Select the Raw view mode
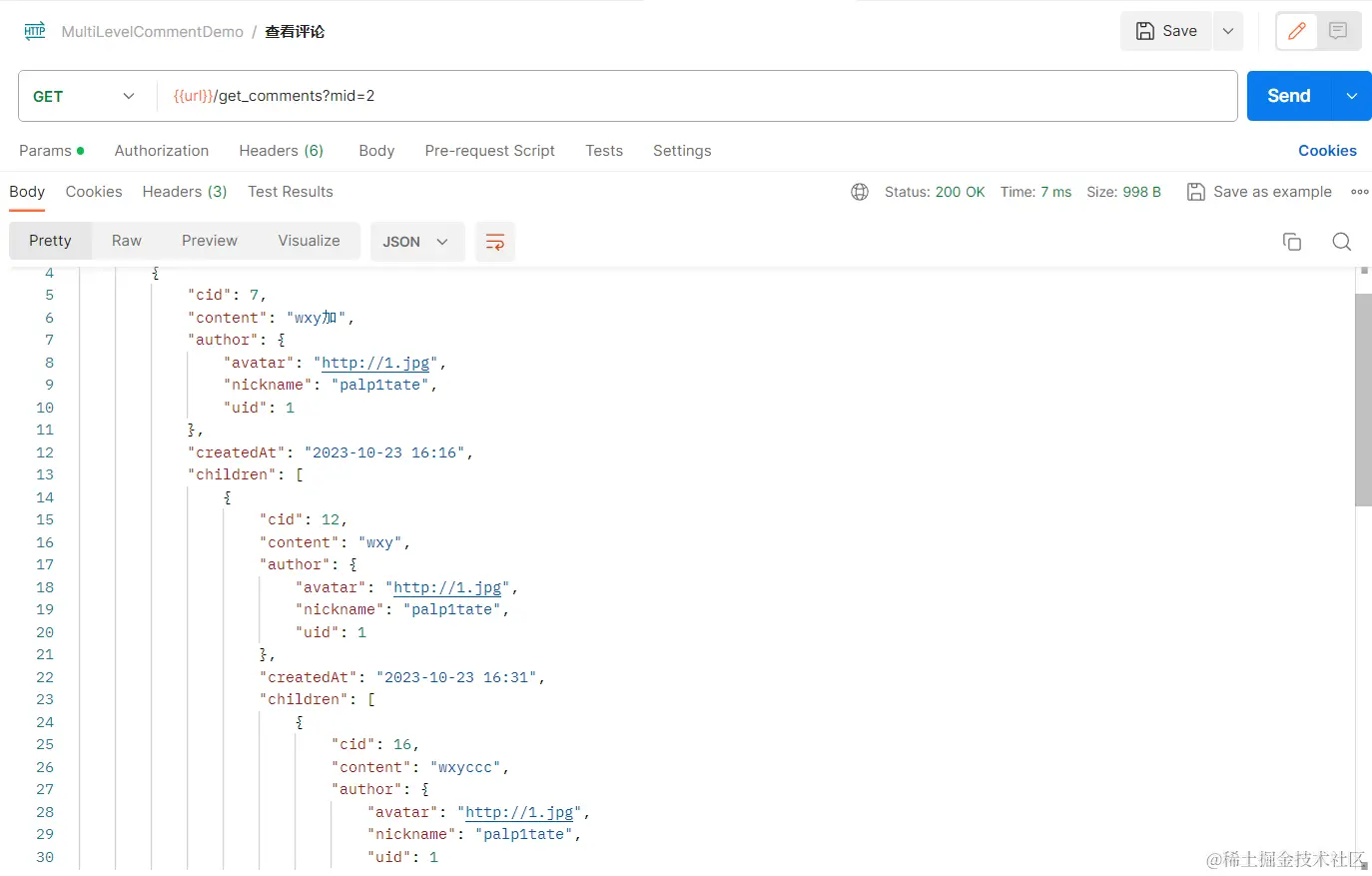This screenshot has height=876, width=1372. [127, 241]
